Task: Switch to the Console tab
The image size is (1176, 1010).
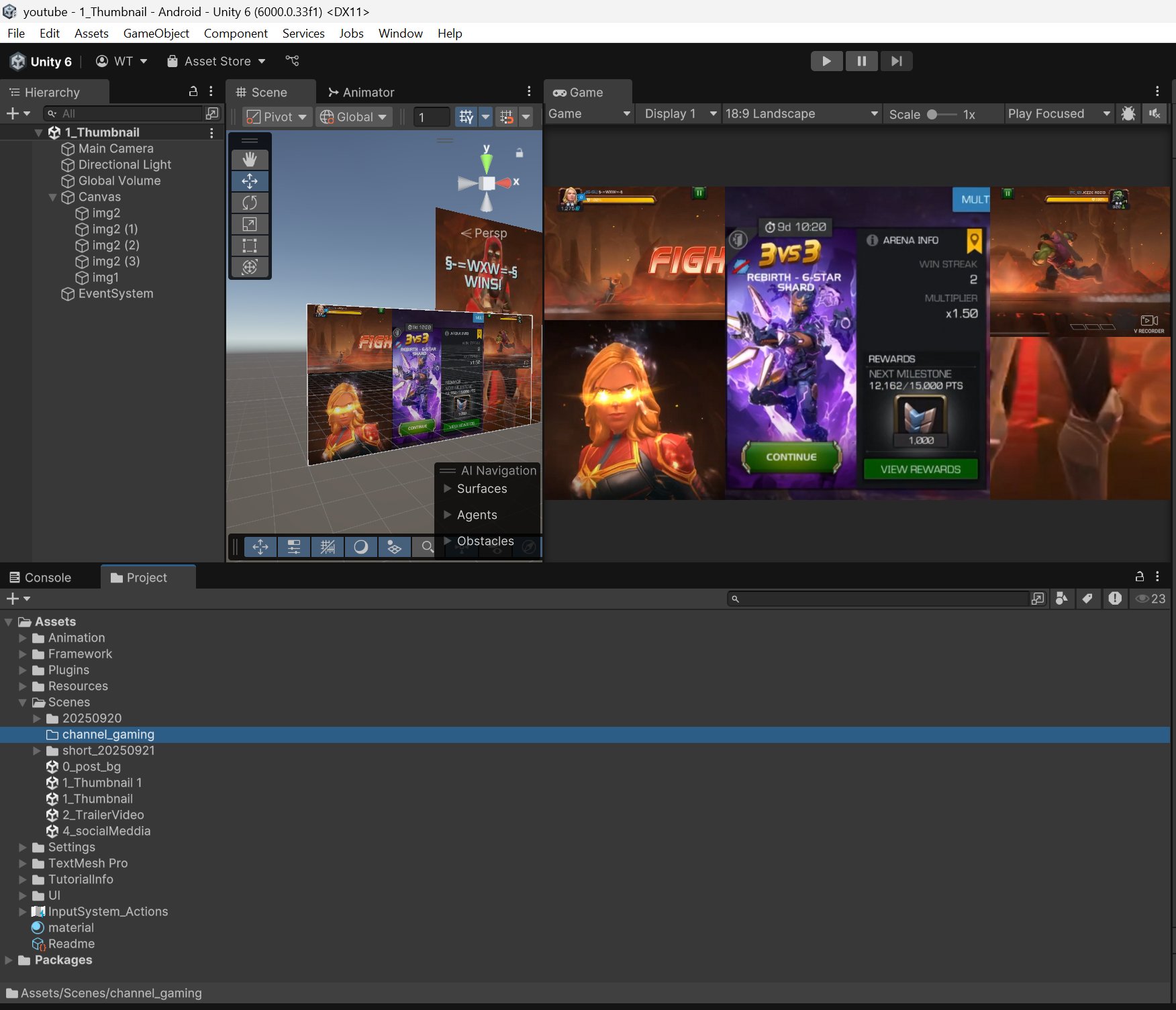Action: [40, 578]
